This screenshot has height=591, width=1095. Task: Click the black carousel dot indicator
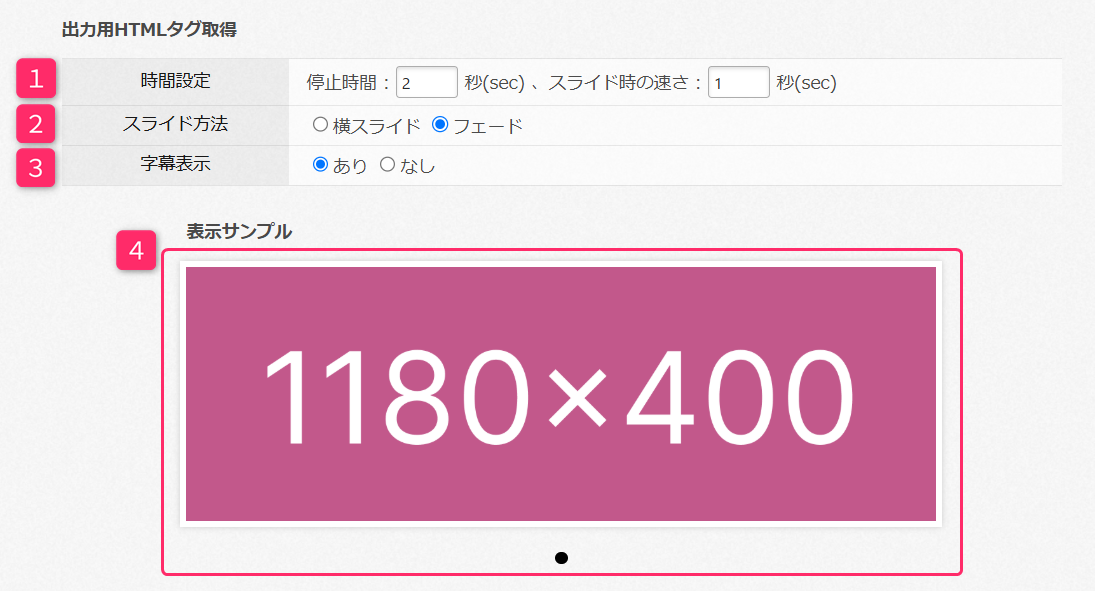click(x=562, y=560)
